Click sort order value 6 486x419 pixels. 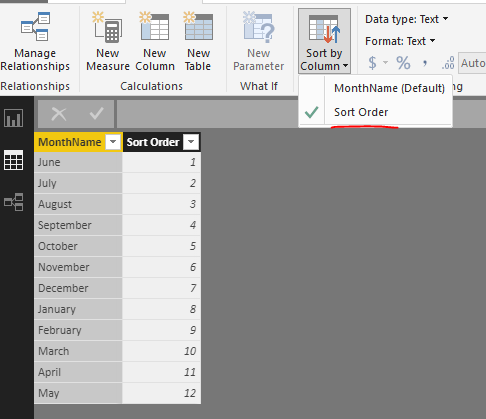pos(162,267)
